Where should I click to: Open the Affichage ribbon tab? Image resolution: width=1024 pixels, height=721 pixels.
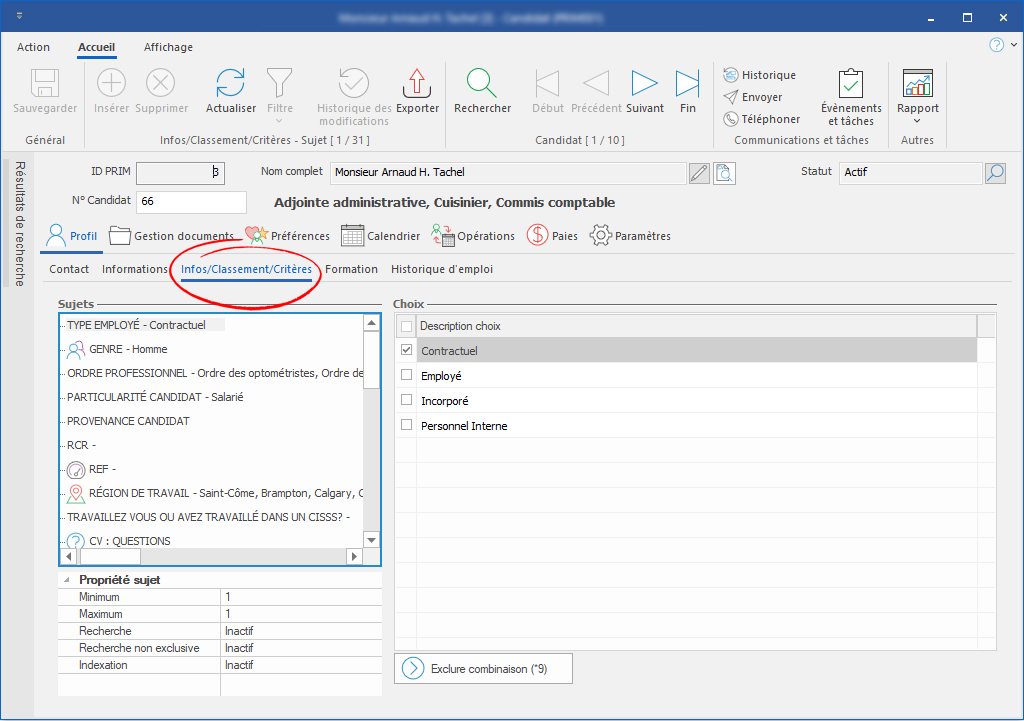point(168,47)
